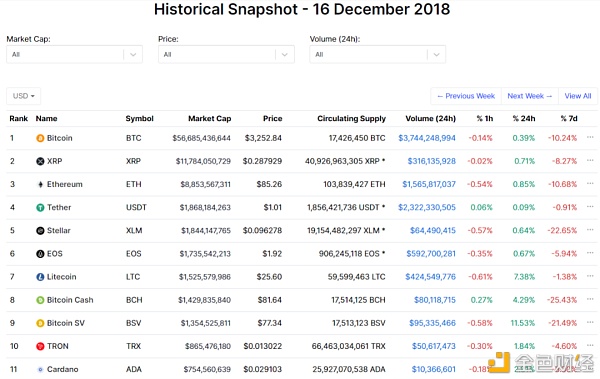
Task: Go to the Previous Week snapshot
Action: pyautogui.click(x=466, y=96)
